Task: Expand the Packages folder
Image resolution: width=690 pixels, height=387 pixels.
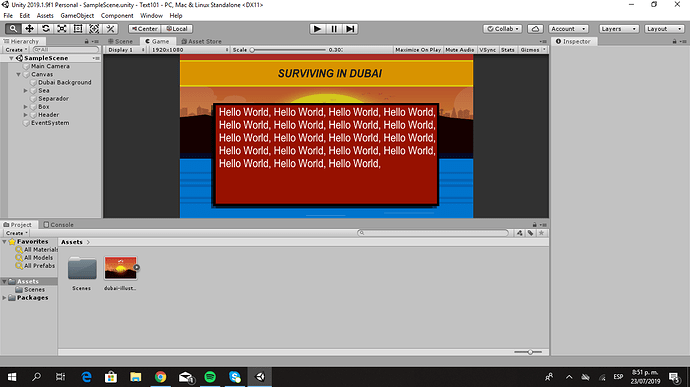Action: pyautogui.click(x=4, y=298)
